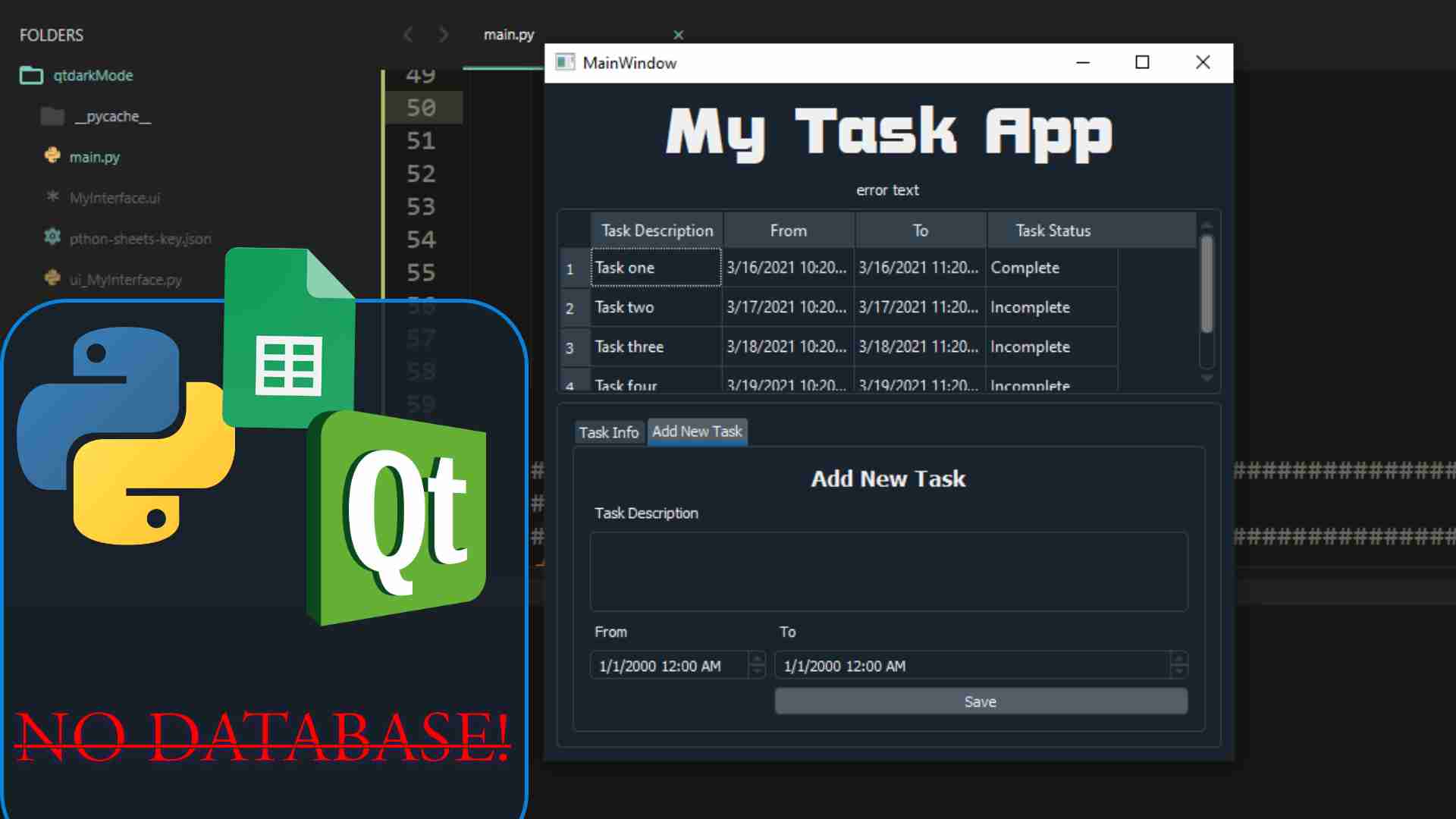Switch to the Task Info tab

coord(609,432)
